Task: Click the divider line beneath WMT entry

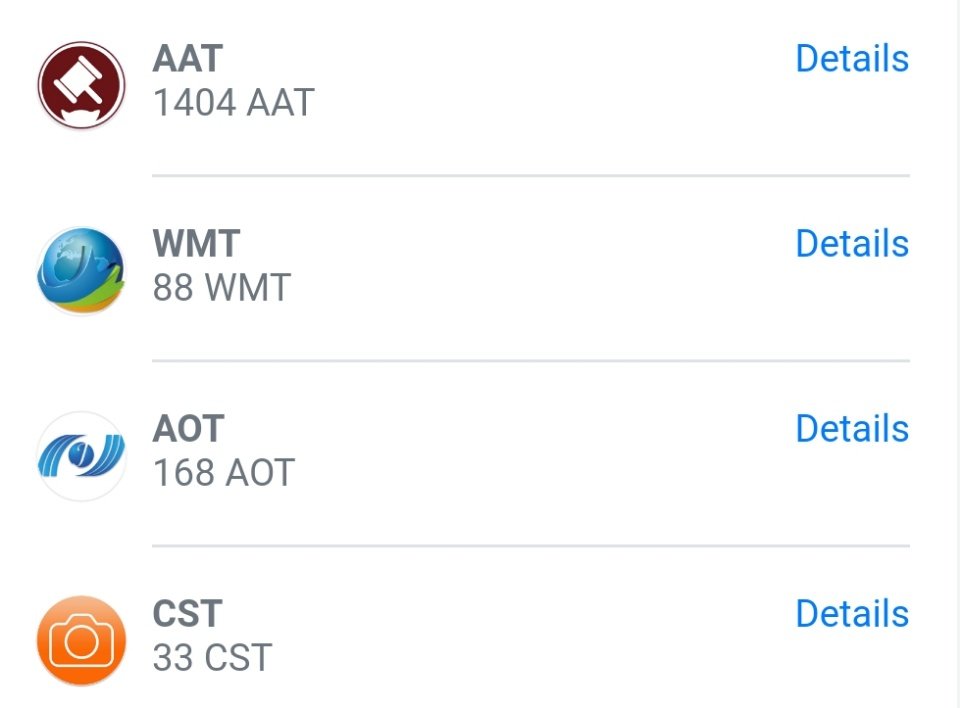Action: (x=531, y=361)
